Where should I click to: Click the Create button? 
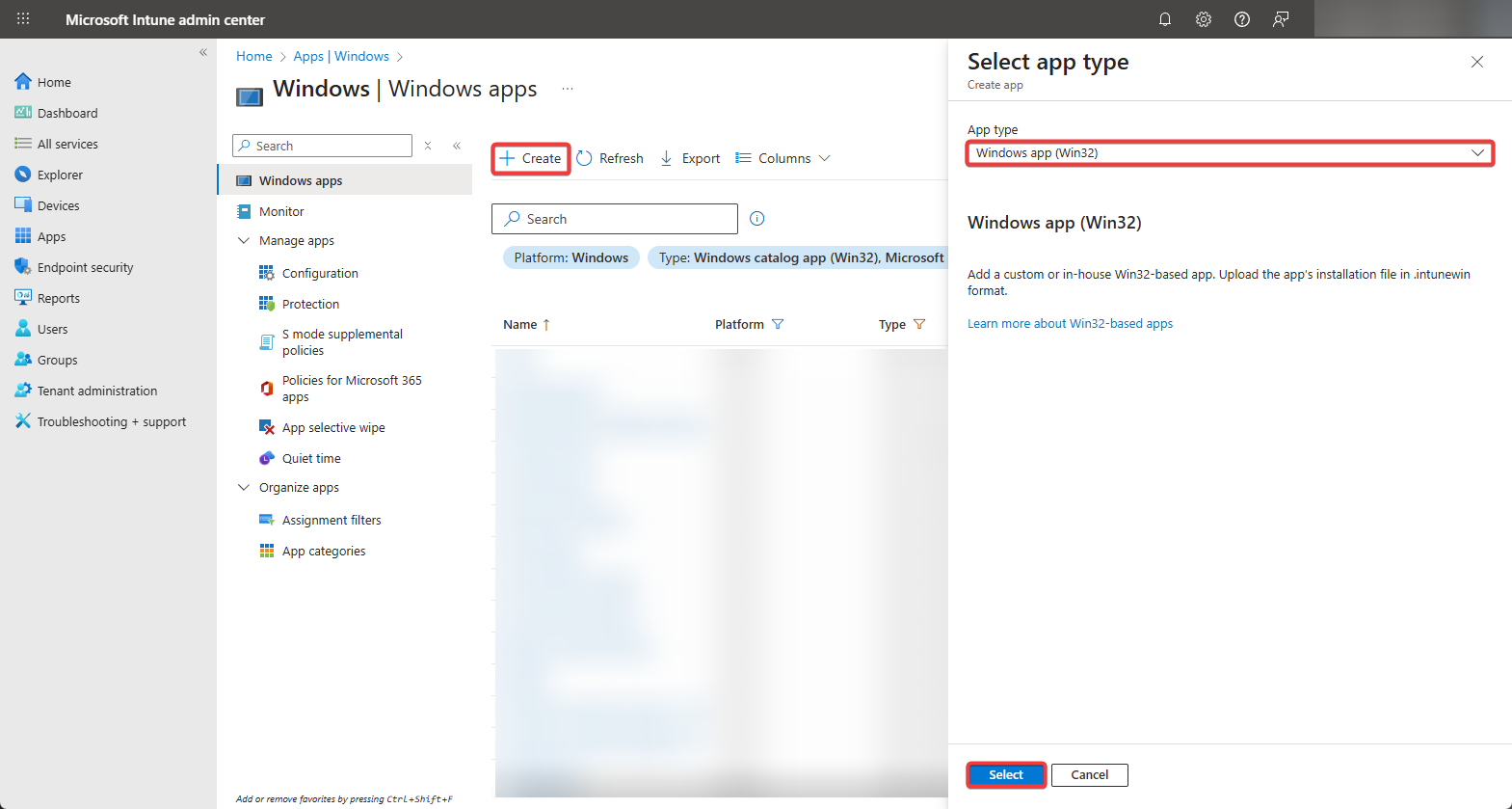(531, 159)
